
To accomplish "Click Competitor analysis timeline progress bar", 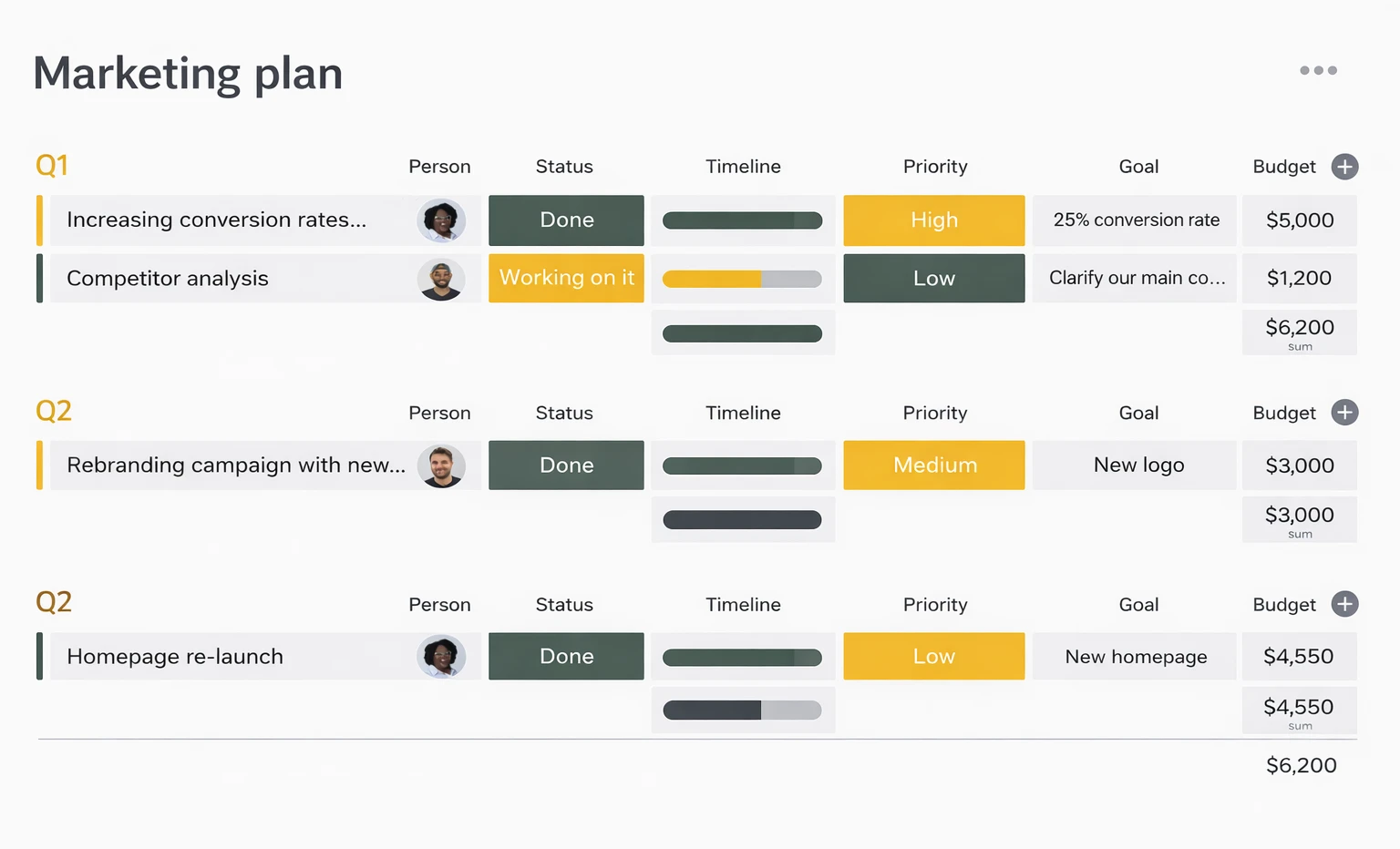I will pyautogui.click(x=742, y=279).
